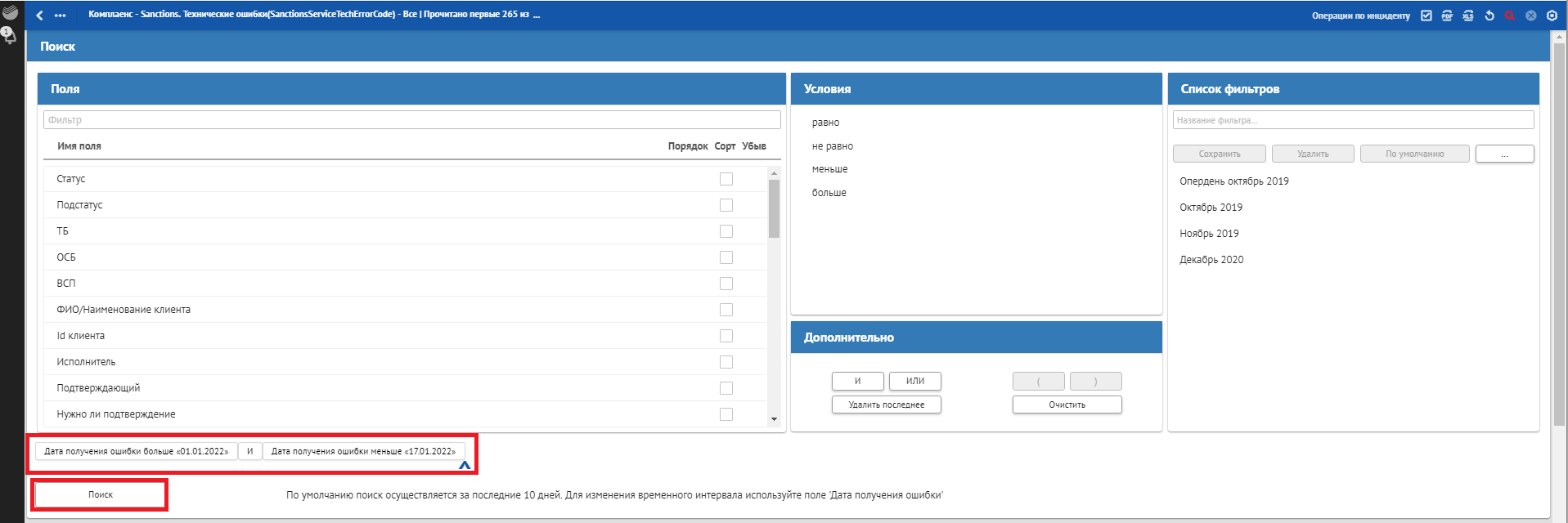Click the Очистить button
The width and height of the screenshot is (1568, 523).
click(x=1067, y=405)
